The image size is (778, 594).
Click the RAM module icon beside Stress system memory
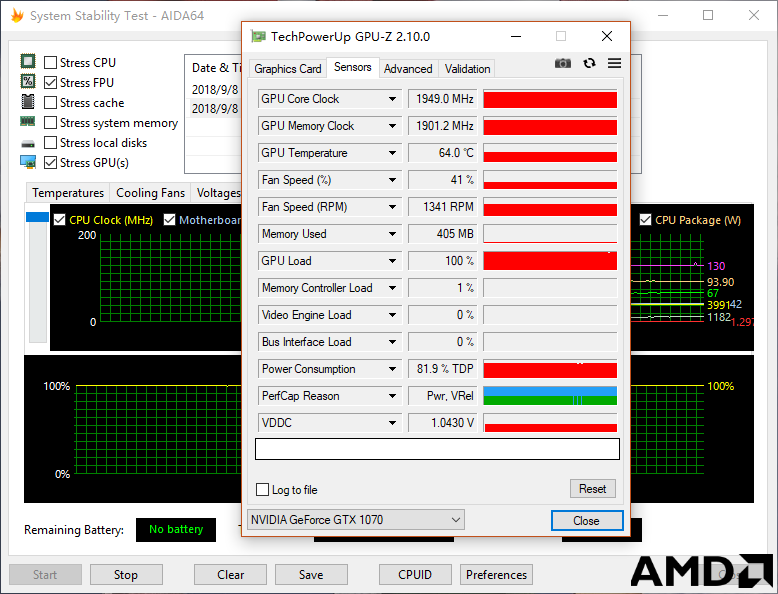coord(28,122)
